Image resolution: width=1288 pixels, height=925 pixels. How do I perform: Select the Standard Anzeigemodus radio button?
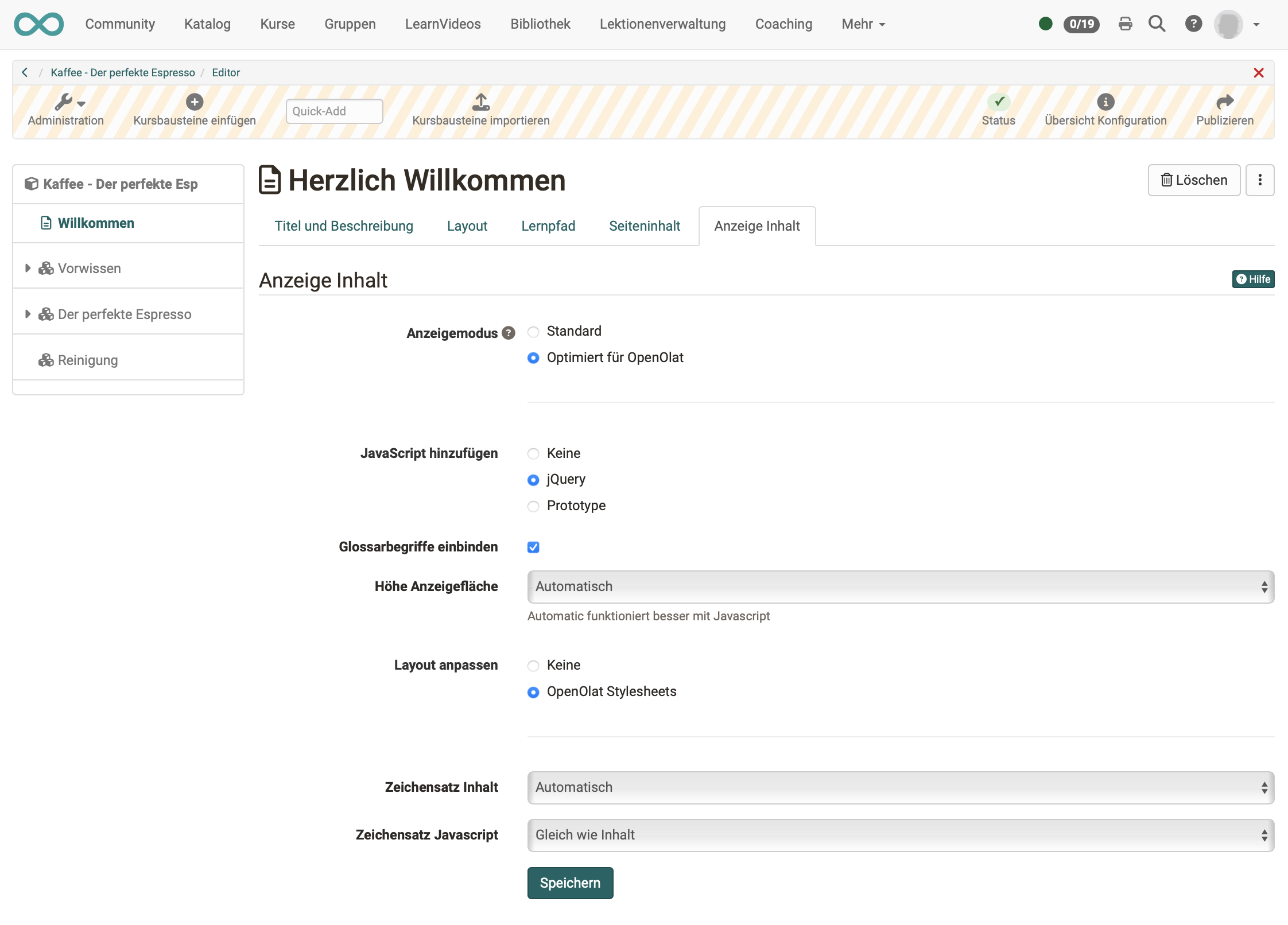(533, 330)
